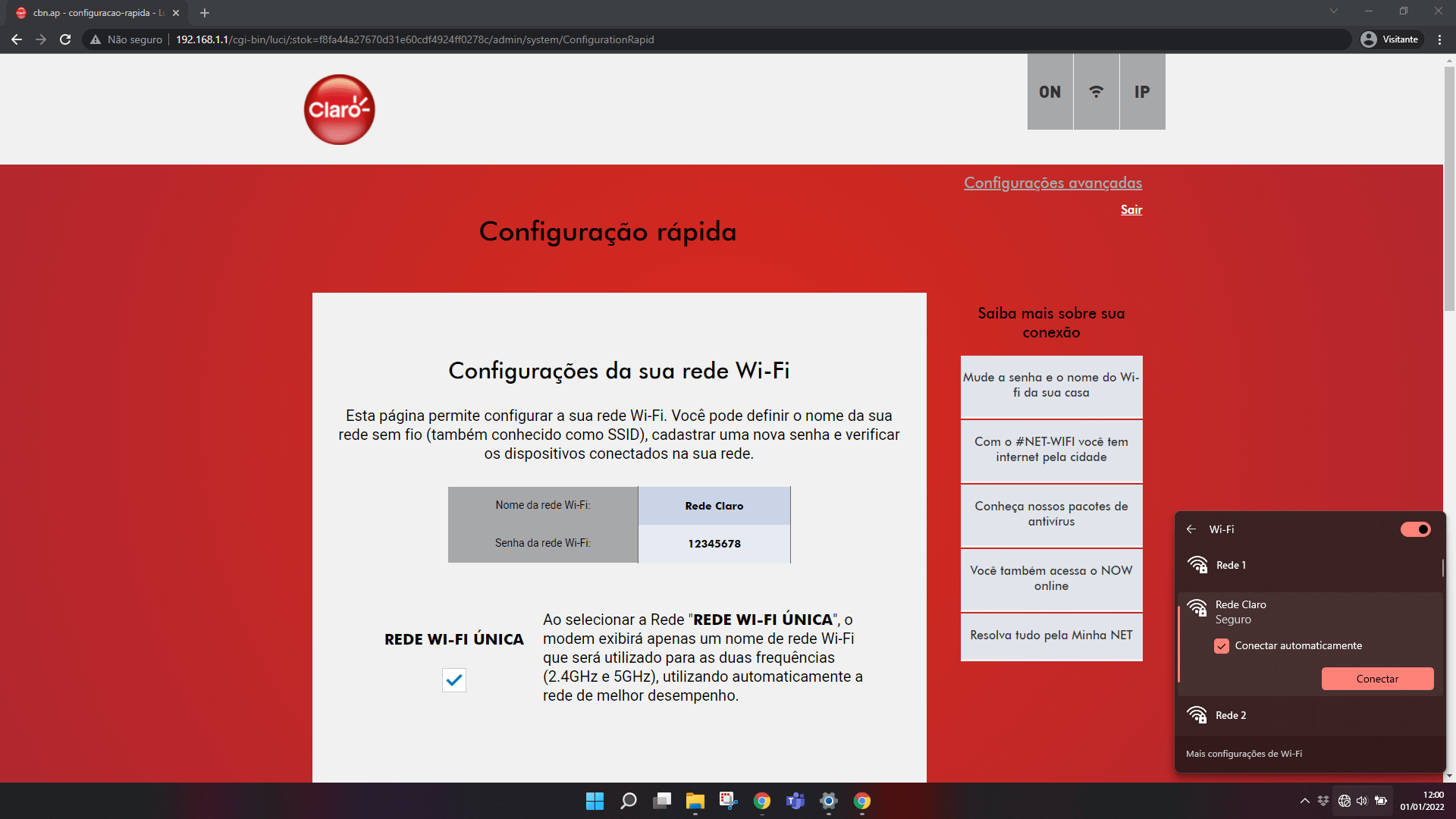Edit the Wi-Fi password field 12345678
This screenshot has width=1456, height=819.
point(714,544)
